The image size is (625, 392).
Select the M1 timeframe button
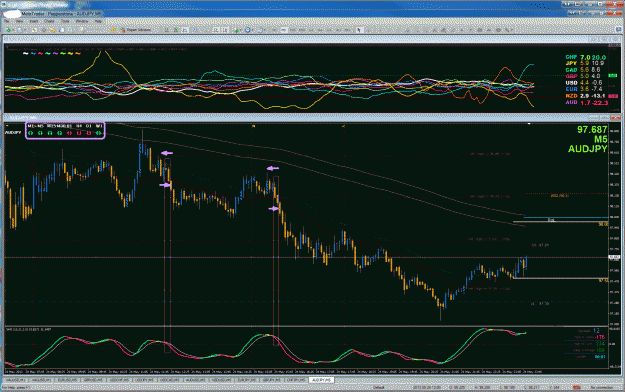(274, 30)
